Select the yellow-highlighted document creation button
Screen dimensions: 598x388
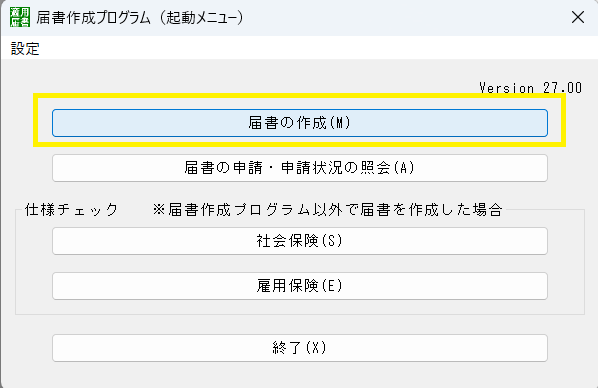300,123
